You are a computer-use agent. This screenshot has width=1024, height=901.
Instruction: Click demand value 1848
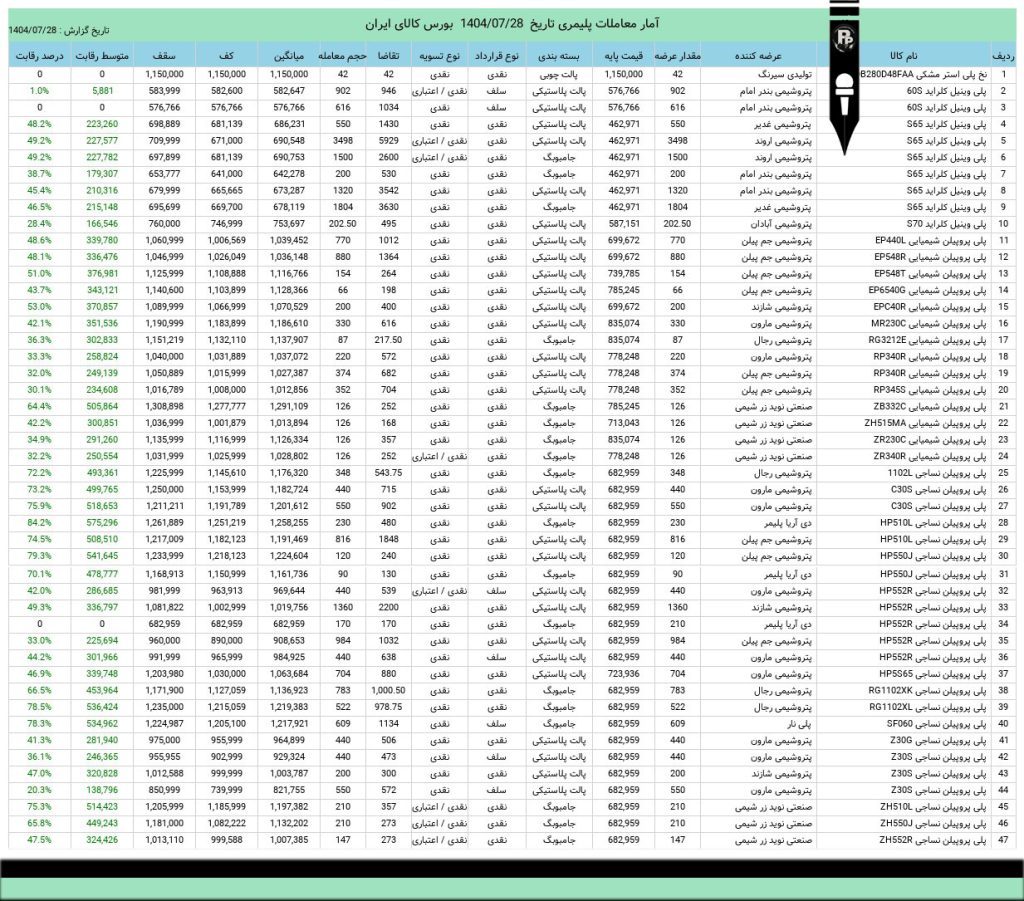point(389,539)
